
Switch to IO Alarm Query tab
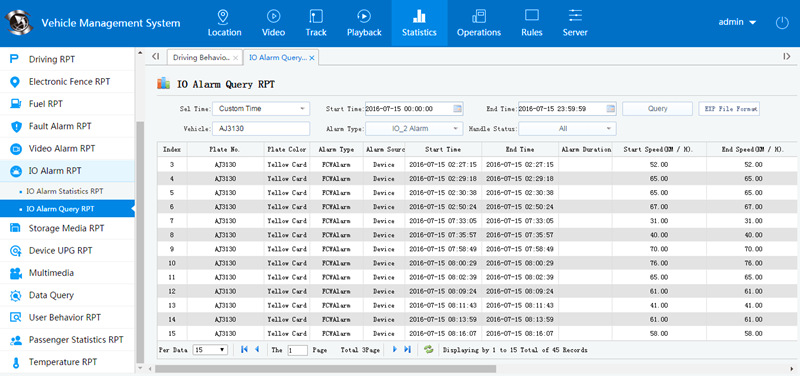click(x=278, y=58)
